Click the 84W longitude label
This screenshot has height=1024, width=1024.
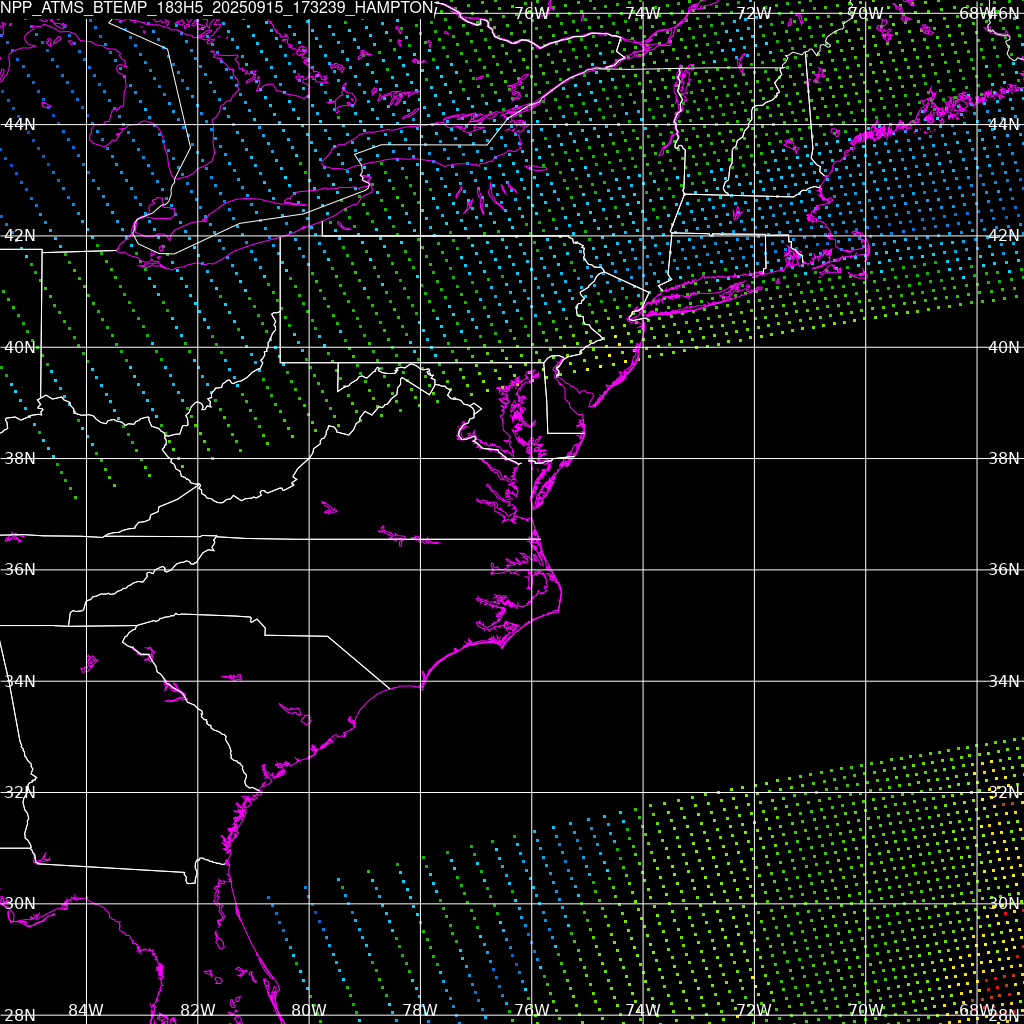click(x=86, y=1010)
